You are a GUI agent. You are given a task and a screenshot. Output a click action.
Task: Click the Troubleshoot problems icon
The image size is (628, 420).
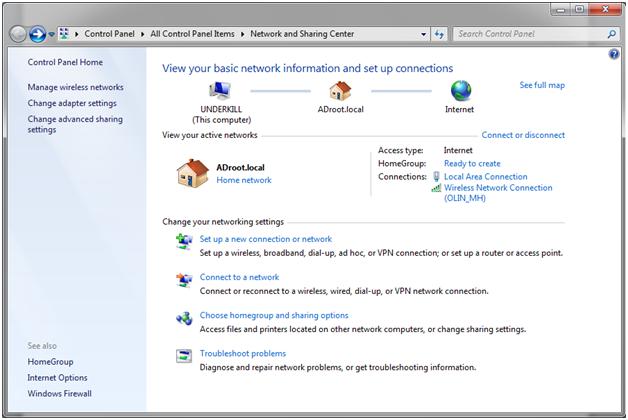[184, 355]
